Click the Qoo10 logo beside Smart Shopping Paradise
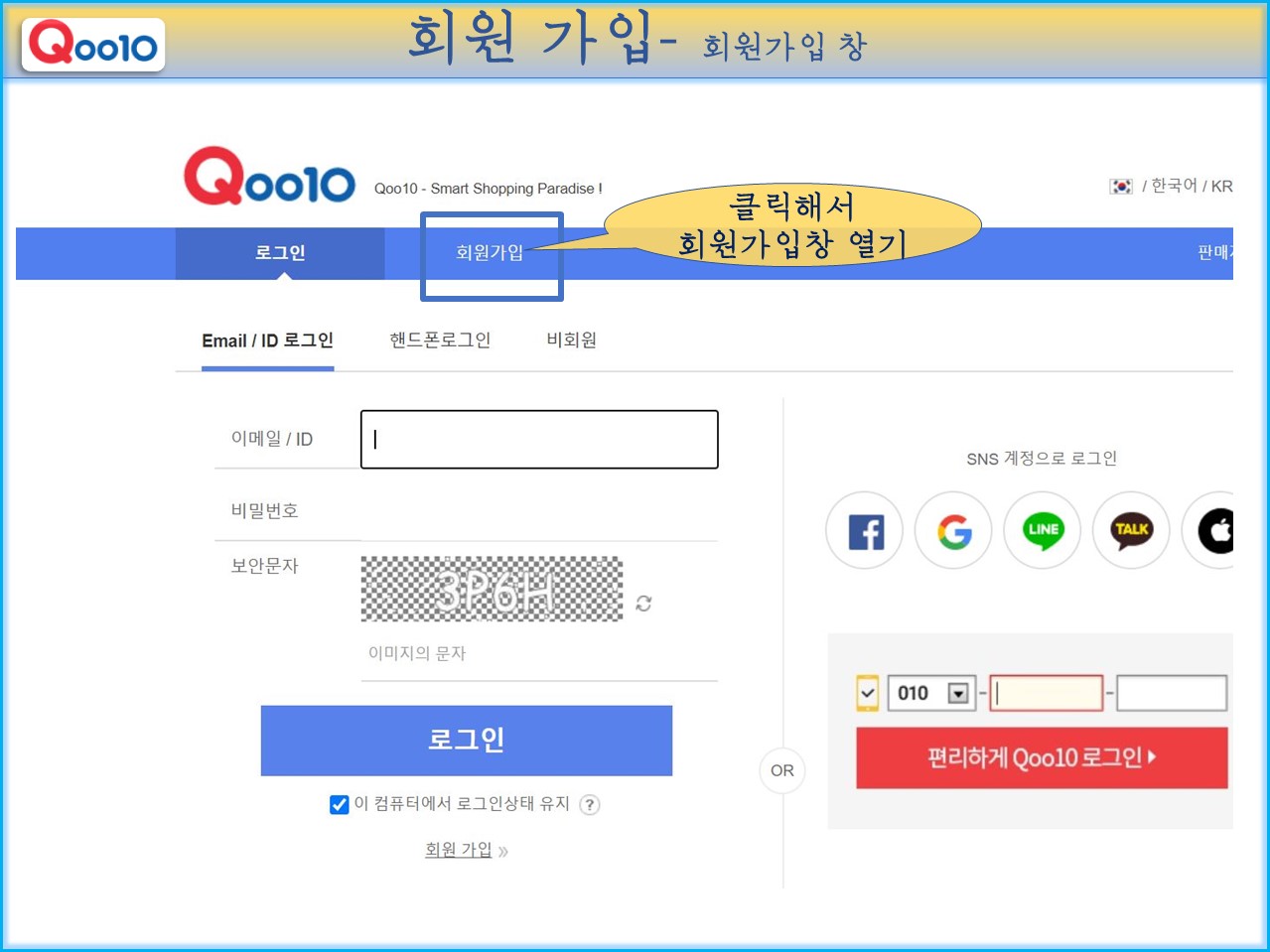Viewport: 1270px width, 952px height. [x=269, y=177]
